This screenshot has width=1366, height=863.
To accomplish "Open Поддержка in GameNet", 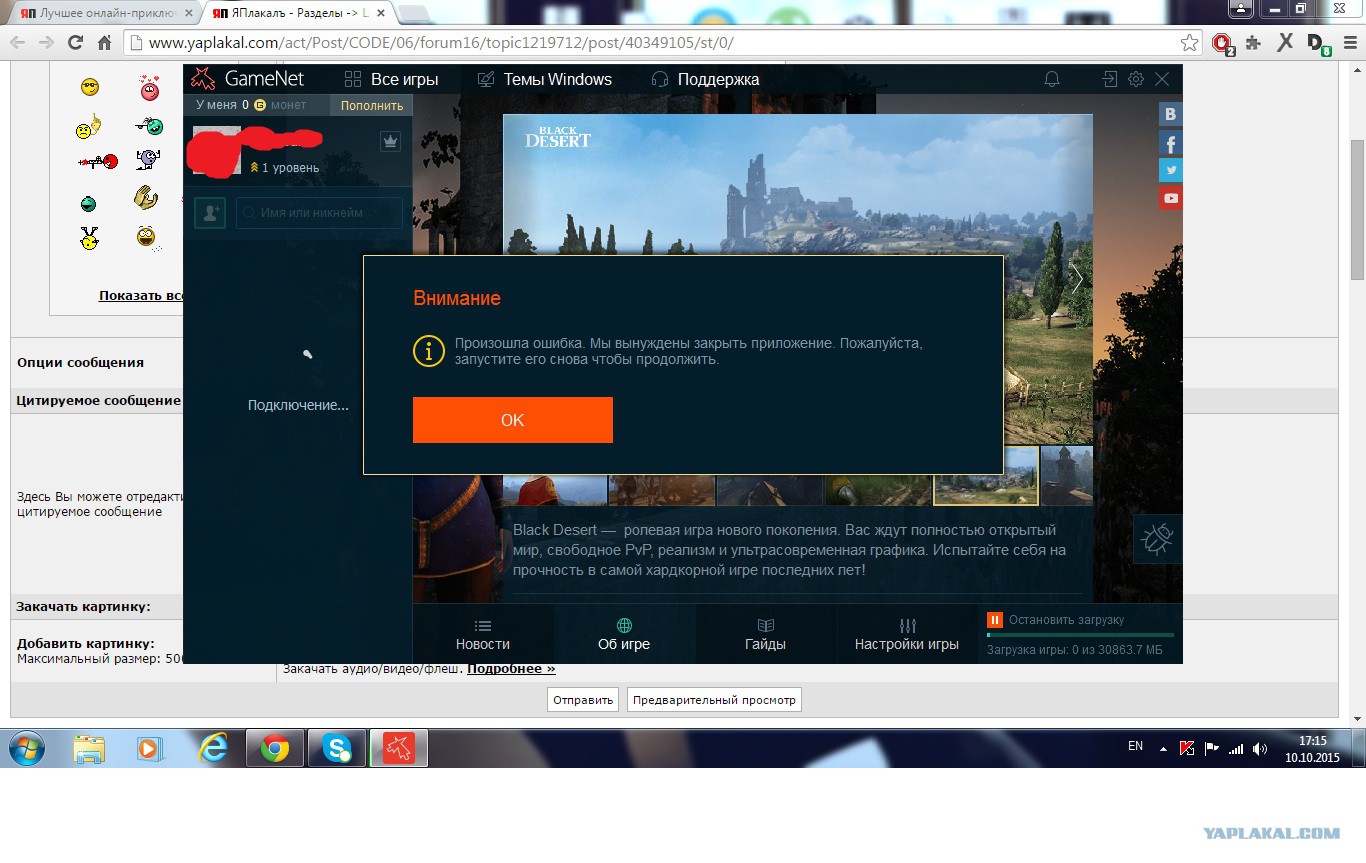I will [705, 79].
